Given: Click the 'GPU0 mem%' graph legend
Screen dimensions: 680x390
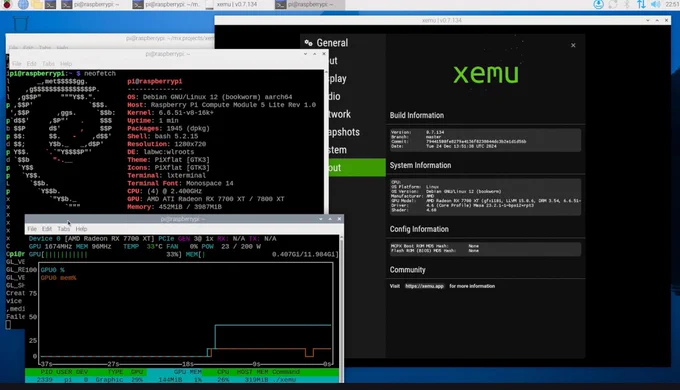Looking at the screenshot, I should [59, 278].
